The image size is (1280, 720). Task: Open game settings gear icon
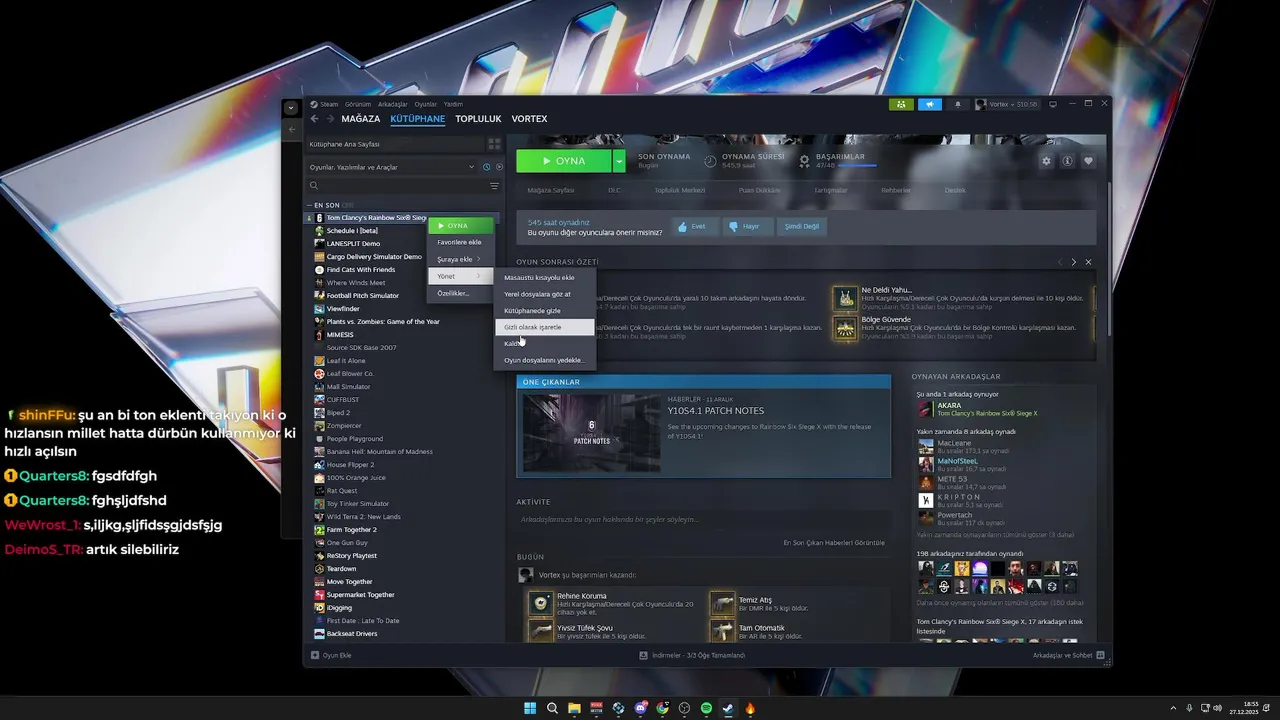(1047, 161)
